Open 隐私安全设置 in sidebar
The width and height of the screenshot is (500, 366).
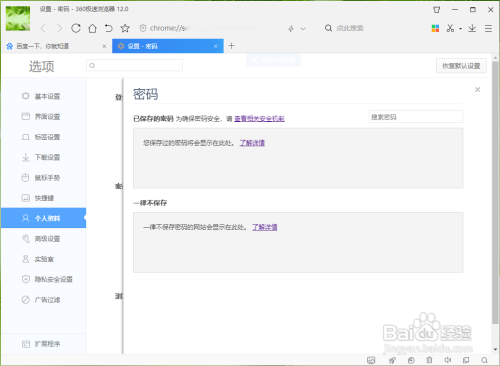pos(43,279)
